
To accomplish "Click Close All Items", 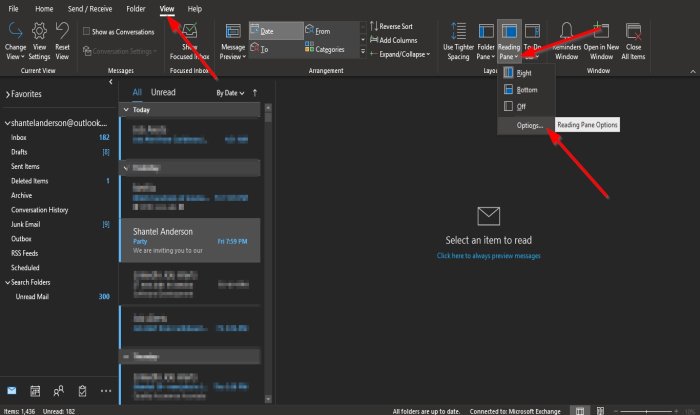I will click(633, 41).
